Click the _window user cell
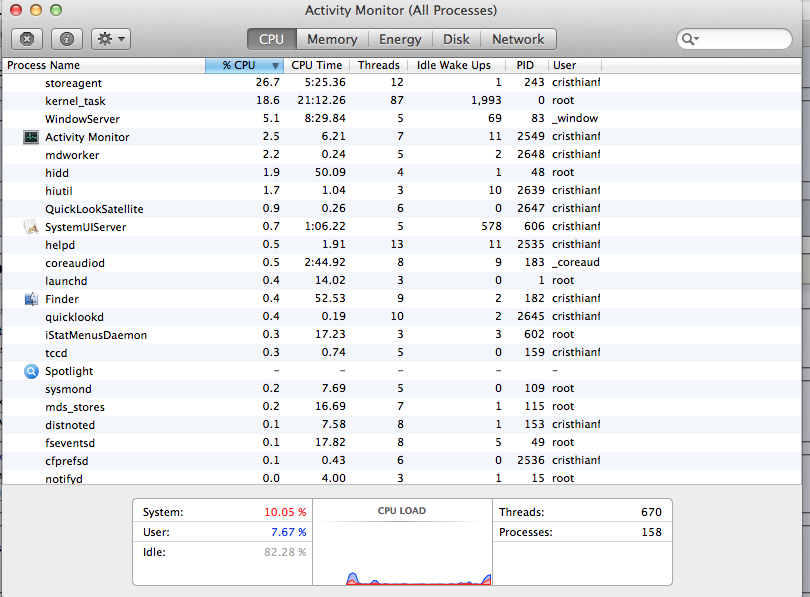This screenshot has height=597, width=810. point(574,118)
